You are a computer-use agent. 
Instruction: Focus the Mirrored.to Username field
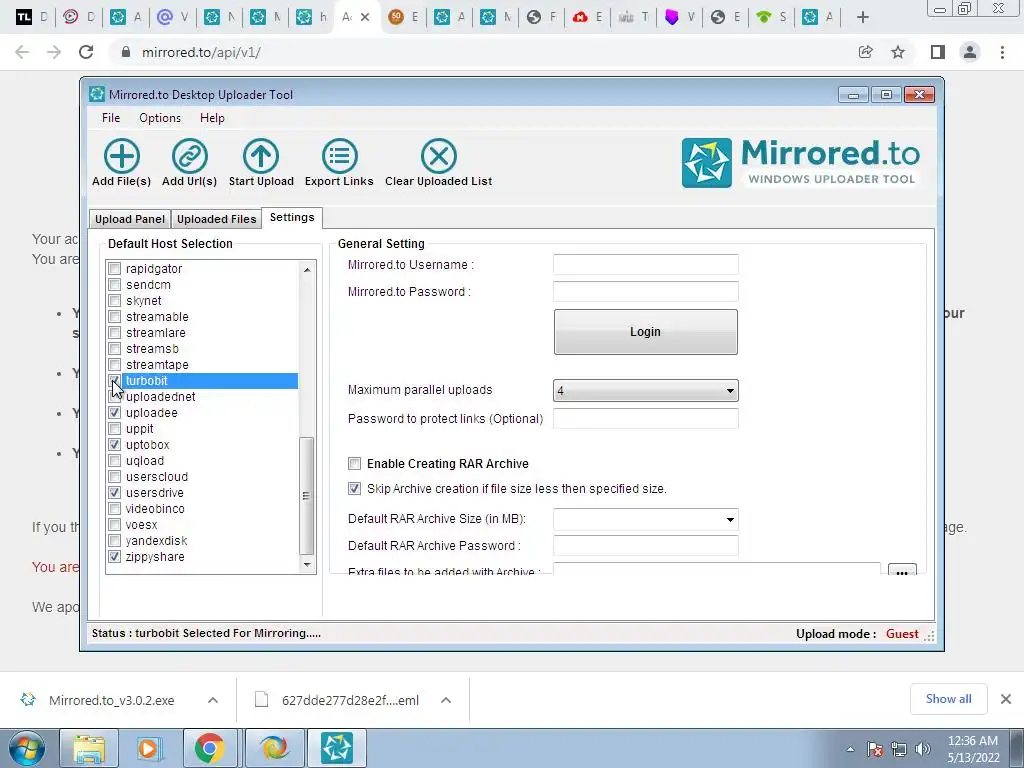(x=645, y=264)
